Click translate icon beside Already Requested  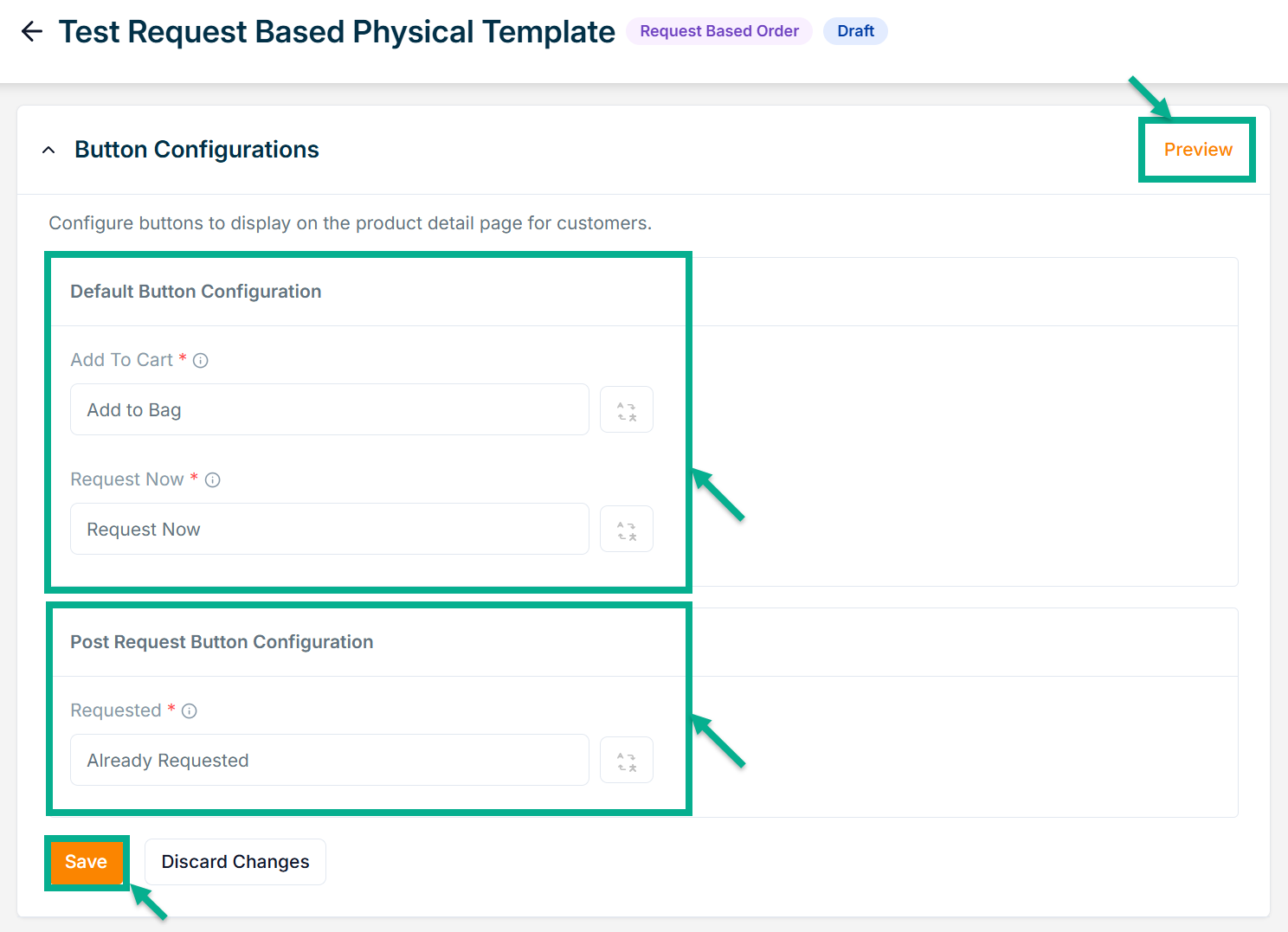(x=627, y=761)
